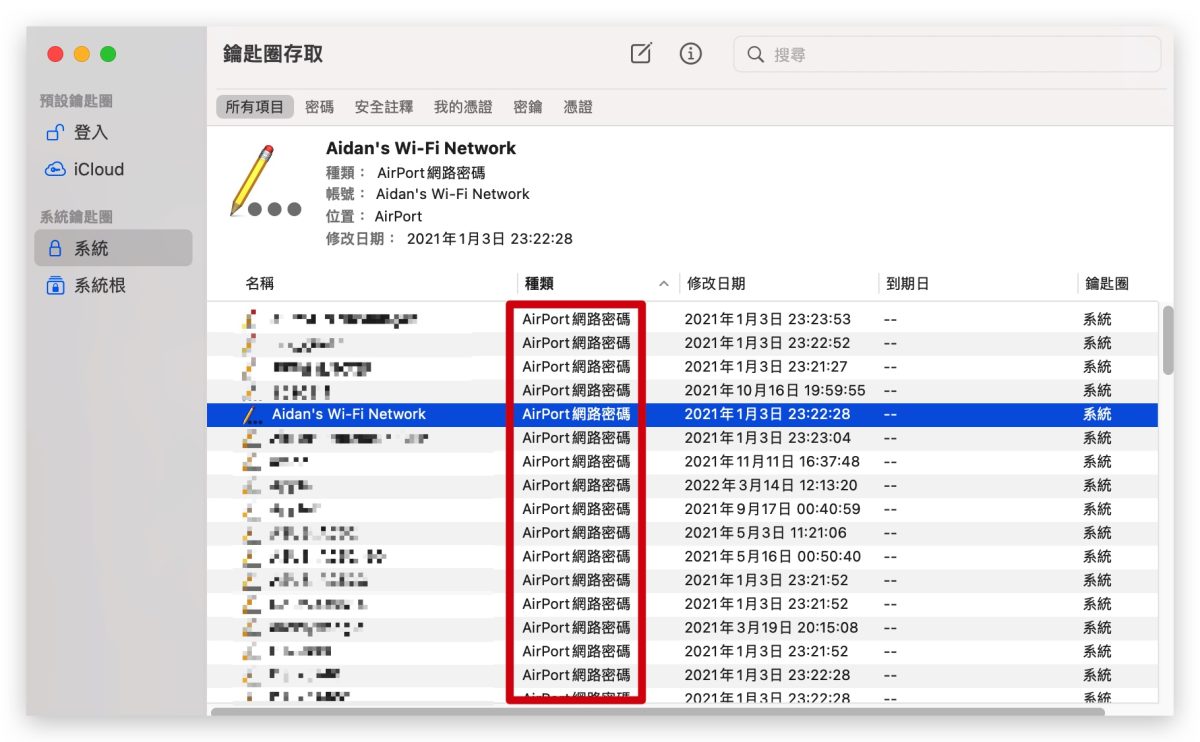Select row dated 2021年11月11日 16:37:48
This screenshot has height=742, width=1200.
tap(682, 462)
